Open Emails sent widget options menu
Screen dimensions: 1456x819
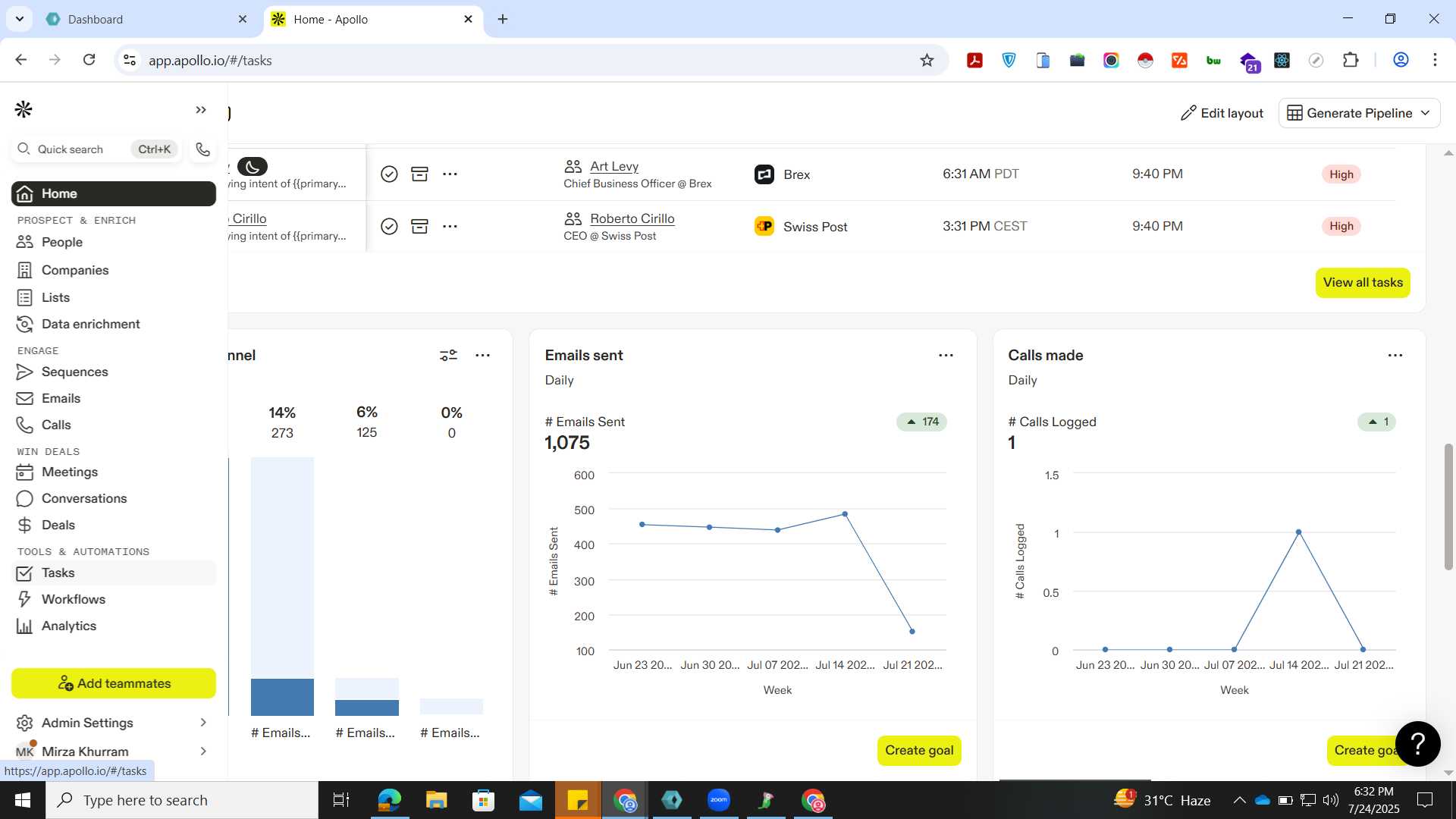click(946, 355)
